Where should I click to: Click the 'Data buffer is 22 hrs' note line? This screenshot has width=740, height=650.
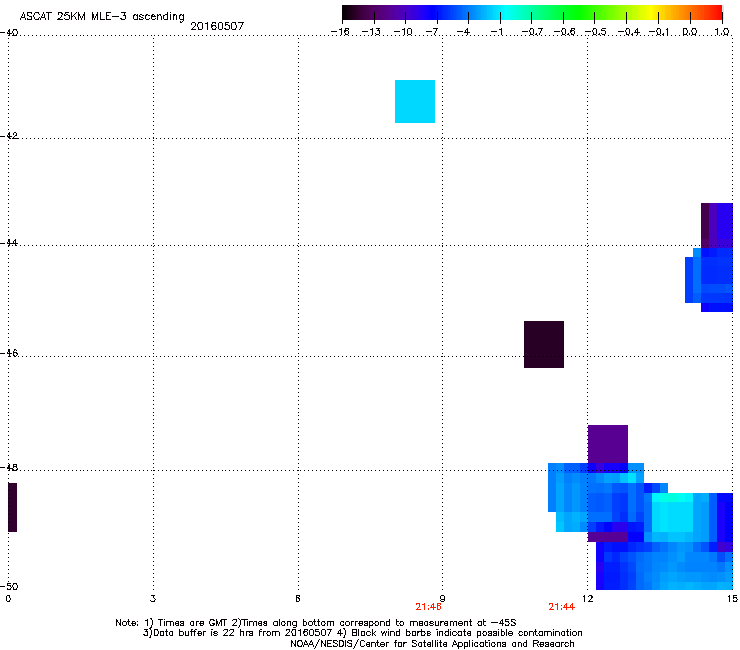pyautogui.click(x=362, y=633)
